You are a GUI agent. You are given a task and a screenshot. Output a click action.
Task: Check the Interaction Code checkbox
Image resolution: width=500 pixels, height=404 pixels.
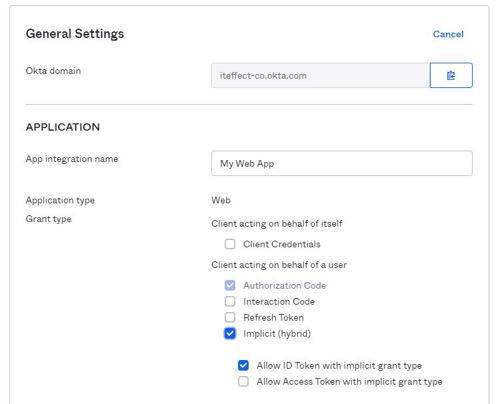click(230, 301)
